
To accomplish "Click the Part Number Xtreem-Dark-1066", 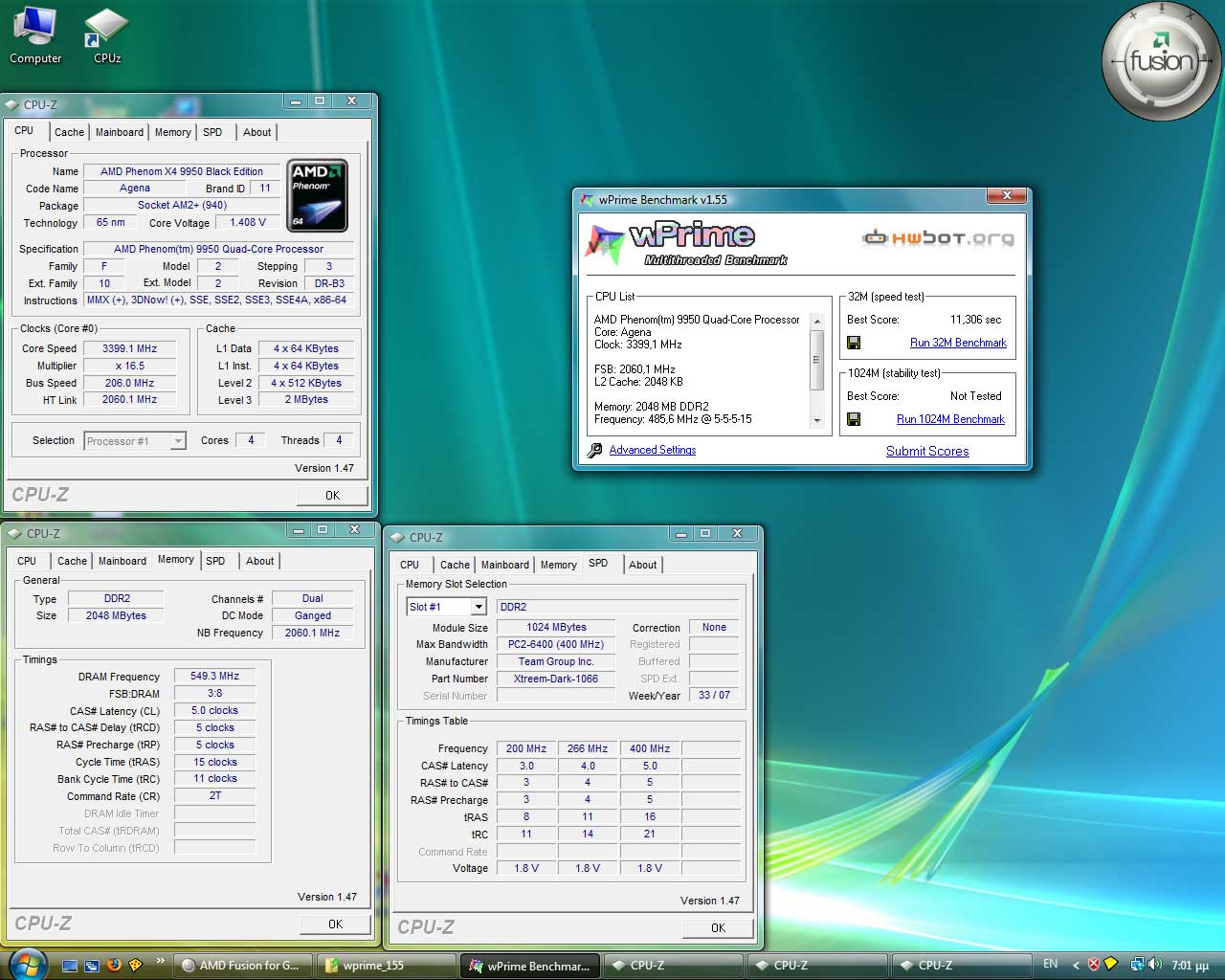I will pos(555,679).
